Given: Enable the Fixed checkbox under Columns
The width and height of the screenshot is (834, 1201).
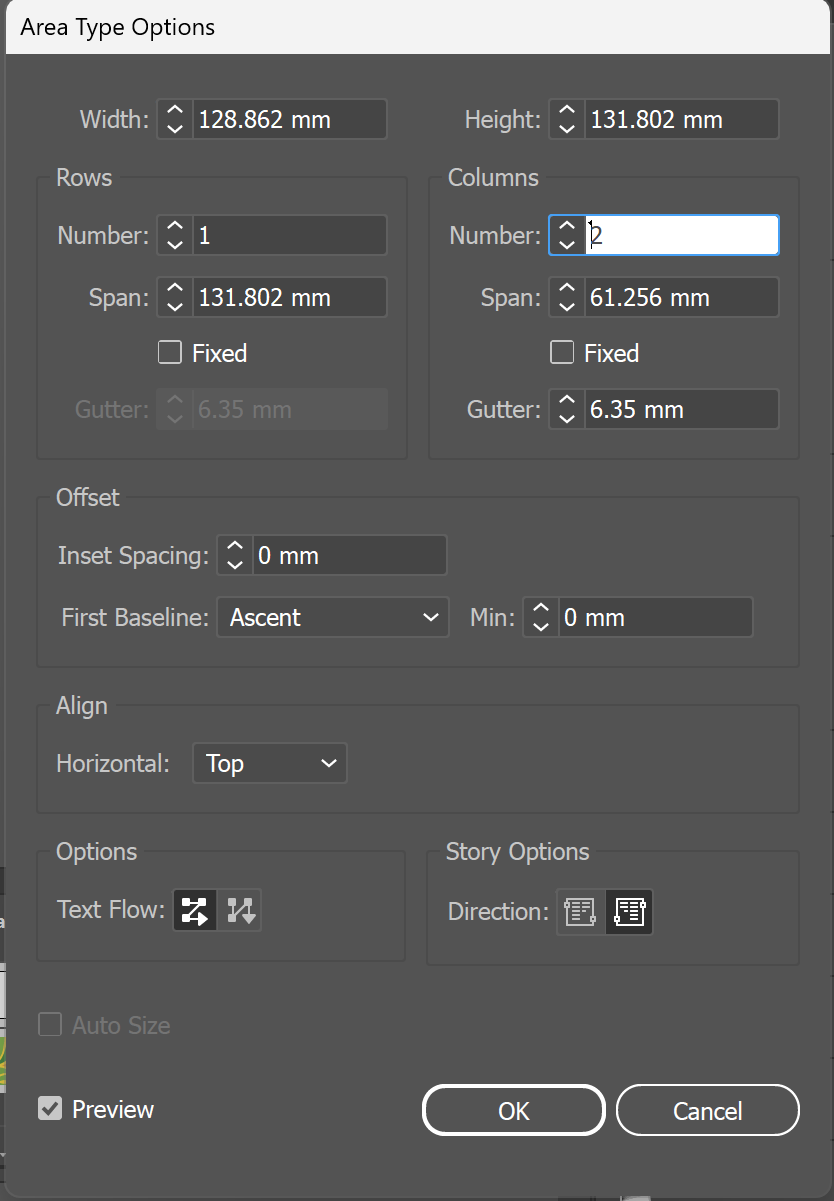Looking at the screenshot, I should [x=562, y=353].
